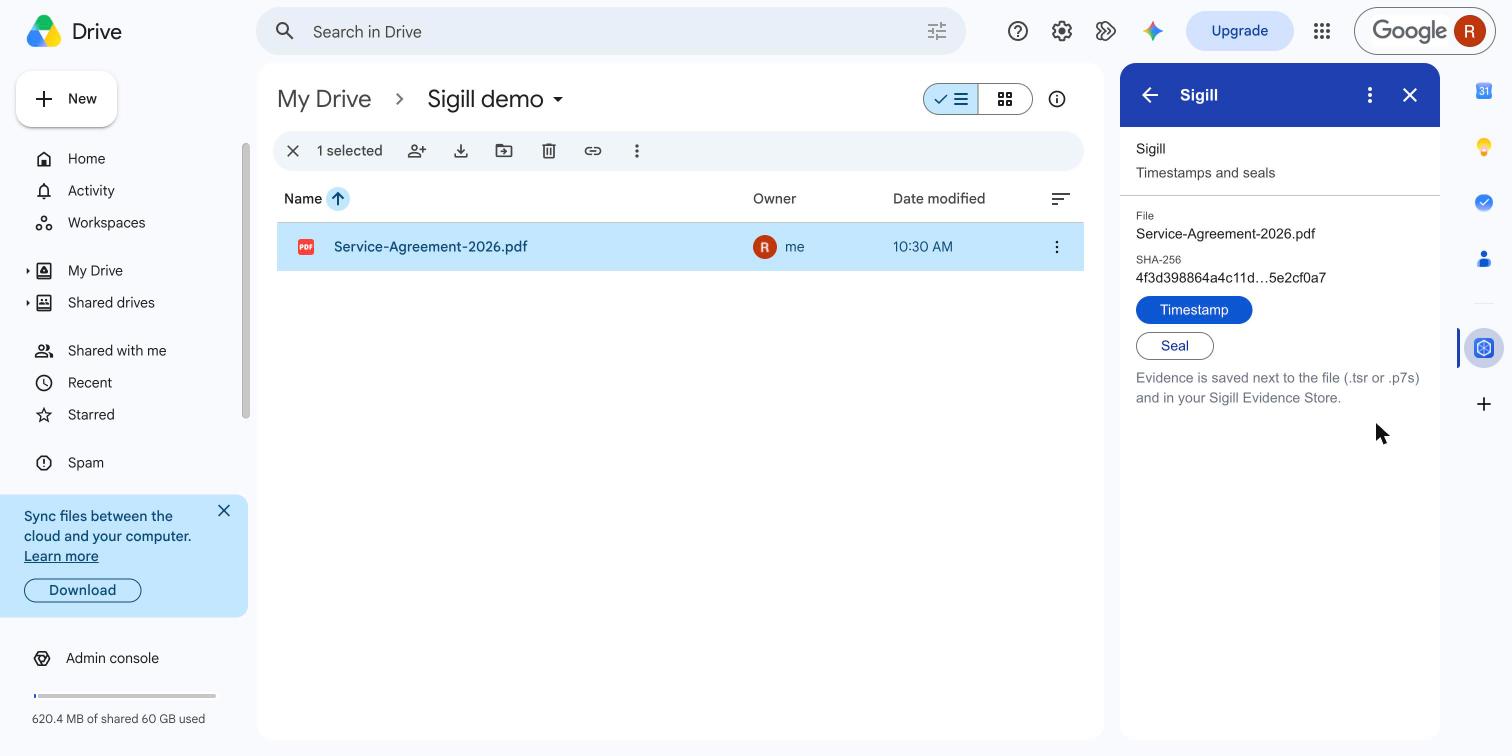Image resolution: width=1512 pixels, height=756 pixels.
Task: Click the Gemini sparkle icon
Action: (x=1153, y=31)
